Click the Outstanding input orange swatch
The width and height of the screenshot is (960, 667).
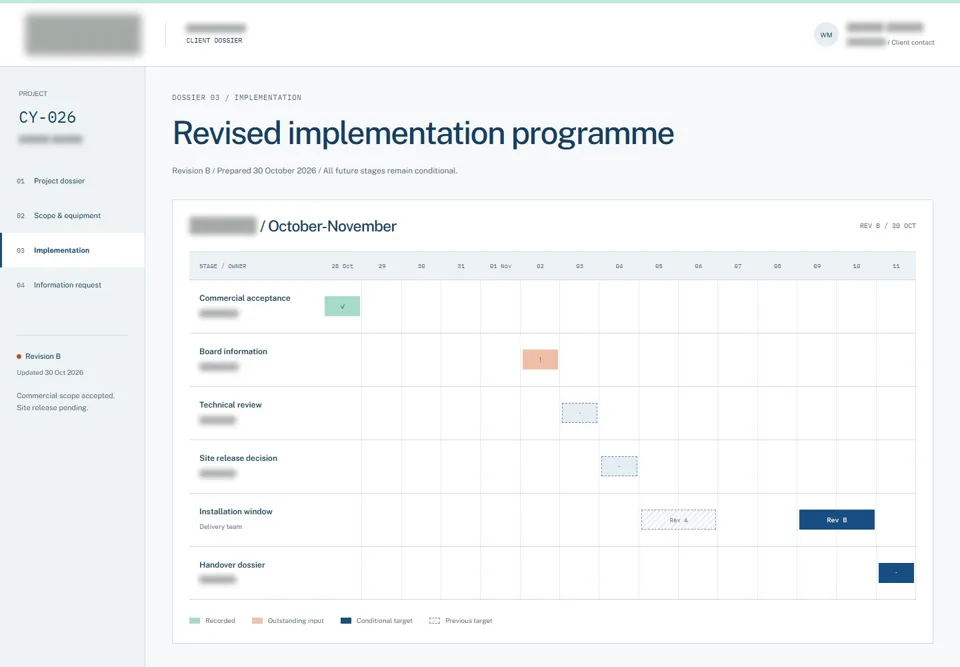click(257, 620)
